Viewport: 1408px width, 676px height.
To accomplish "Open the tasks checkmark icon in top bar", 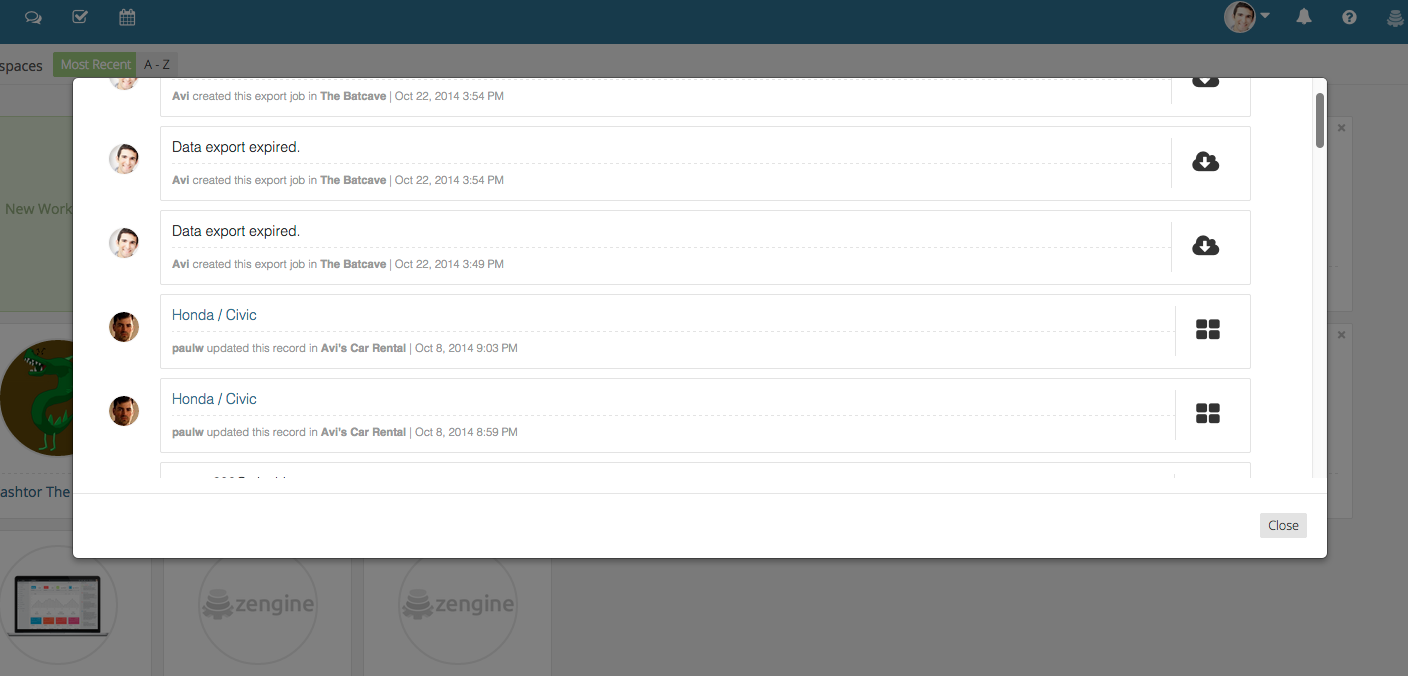I will click(x=80, y=17).
